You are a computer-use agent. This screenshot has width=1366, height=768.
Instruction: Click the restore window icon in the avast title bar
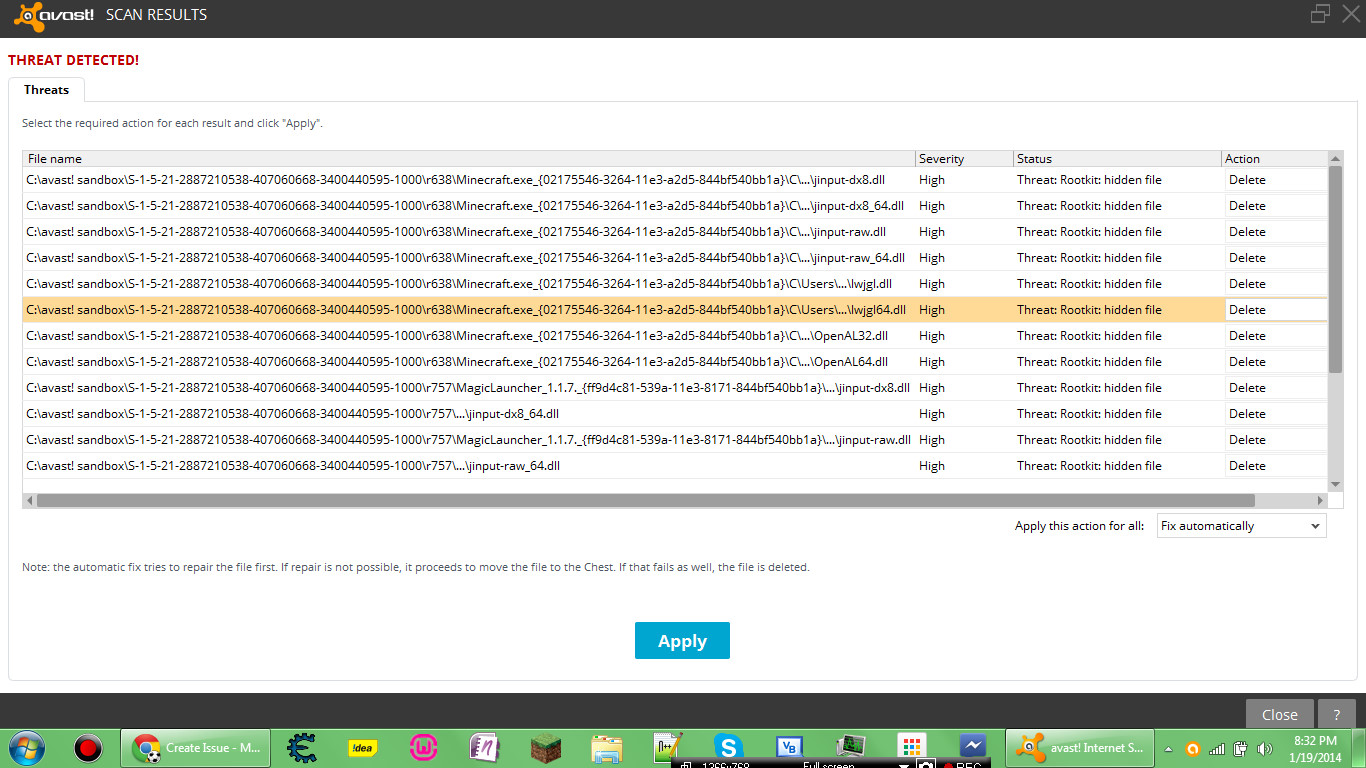[x=1320, y=13]
